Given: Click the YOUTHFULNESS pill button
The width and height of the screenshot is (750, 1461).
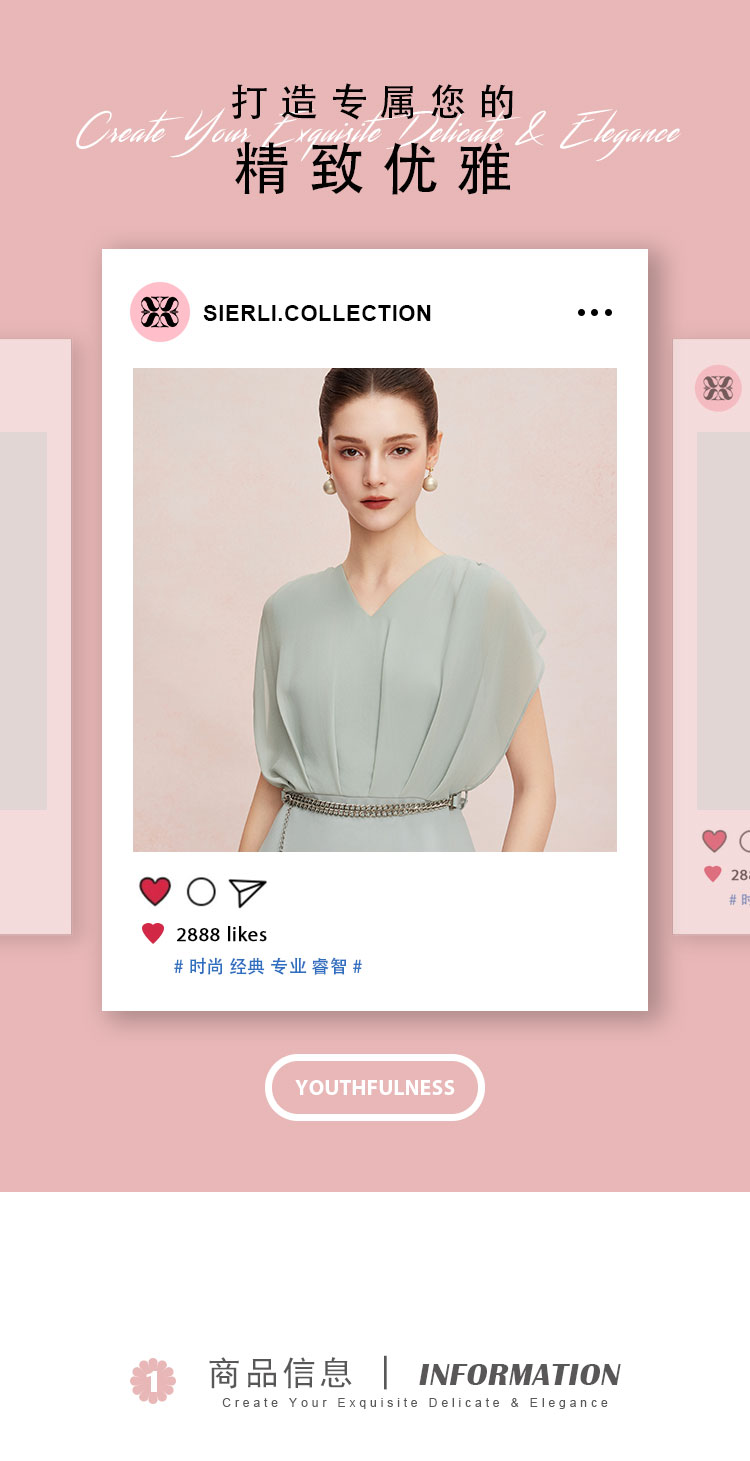Looking at the screenshot, I should [x=375, y=1087].
